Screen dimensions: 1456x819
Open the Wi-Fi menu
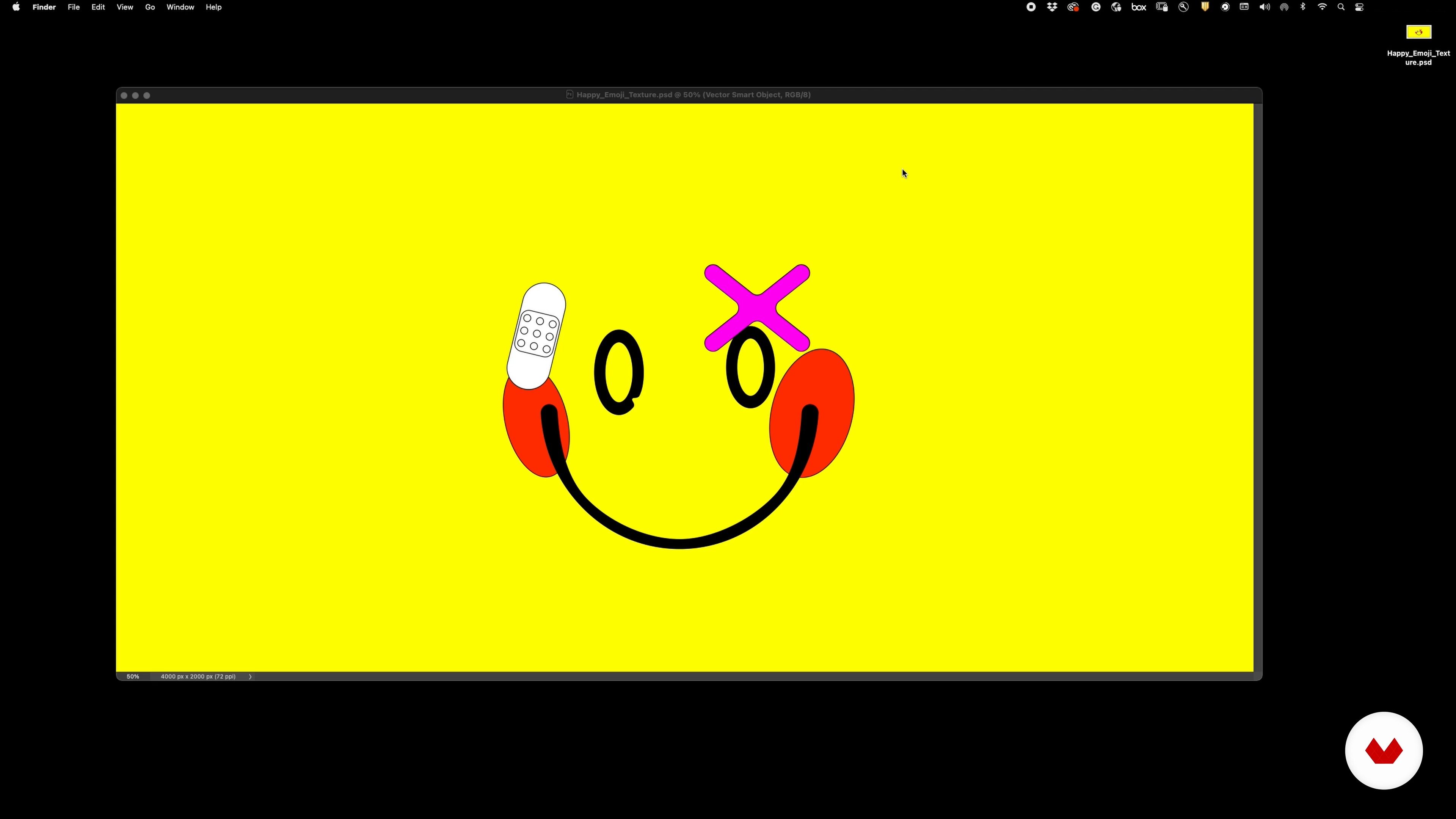click(1322, 7)
